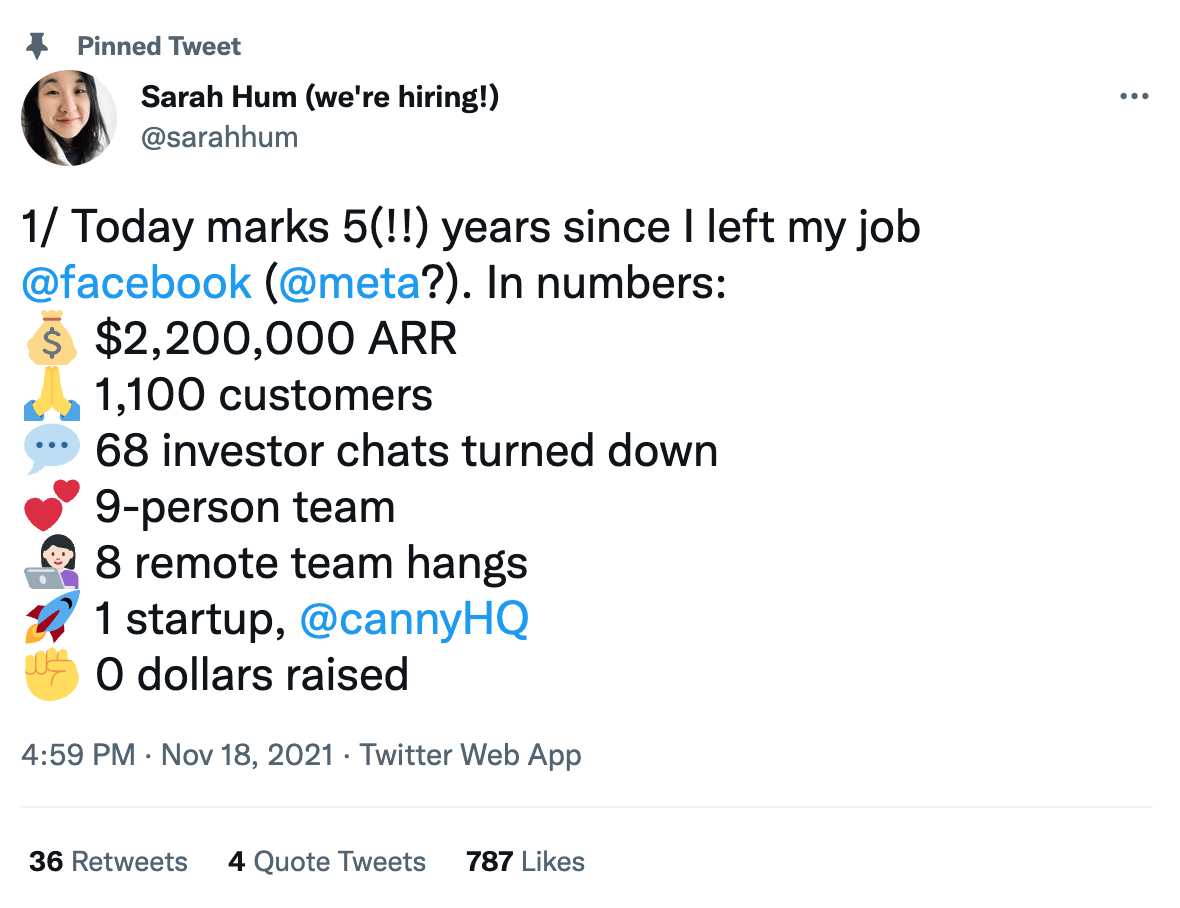The width and height of the screenshot is (1180, 908).
Task: Open the more options ellipsis menu
Action: (1135, 96)
